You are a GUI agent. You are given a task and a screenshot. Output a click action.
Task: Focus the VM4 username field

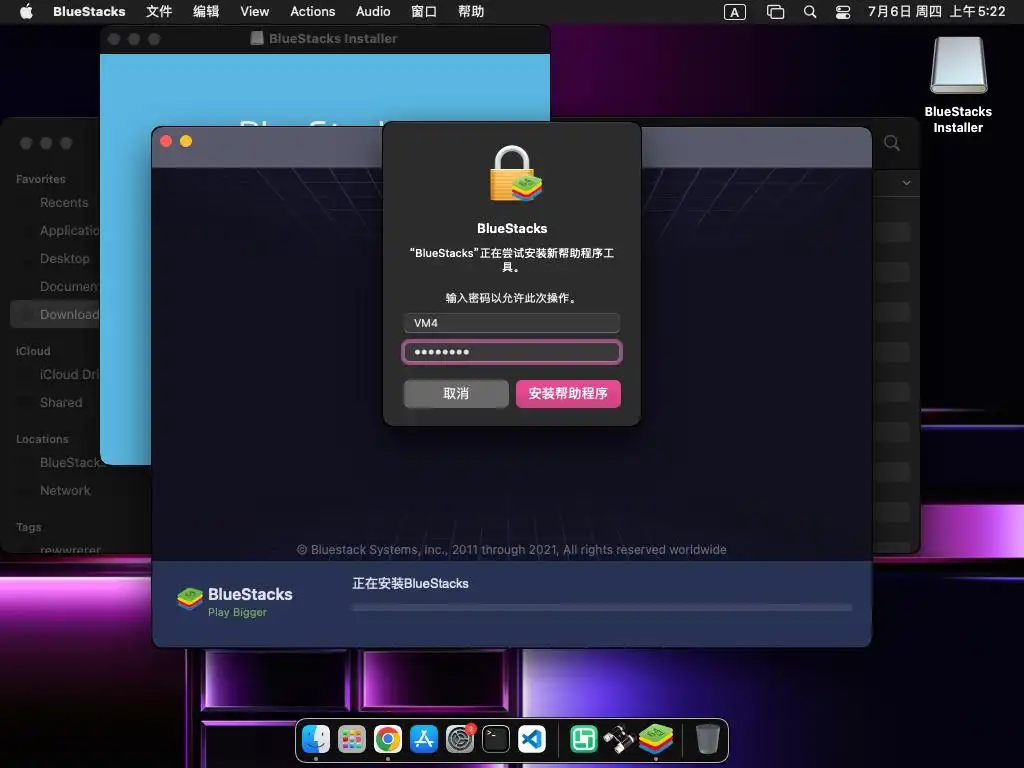pyautogui.click(x=512, y=323)
